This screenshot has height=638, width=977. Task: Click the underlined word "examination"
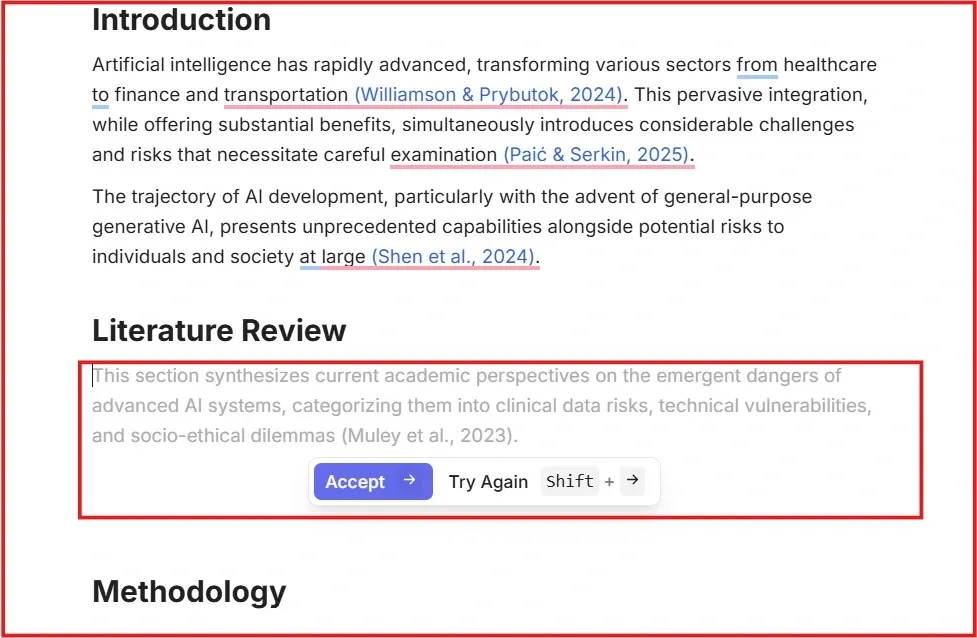click(x=443, y=155)
